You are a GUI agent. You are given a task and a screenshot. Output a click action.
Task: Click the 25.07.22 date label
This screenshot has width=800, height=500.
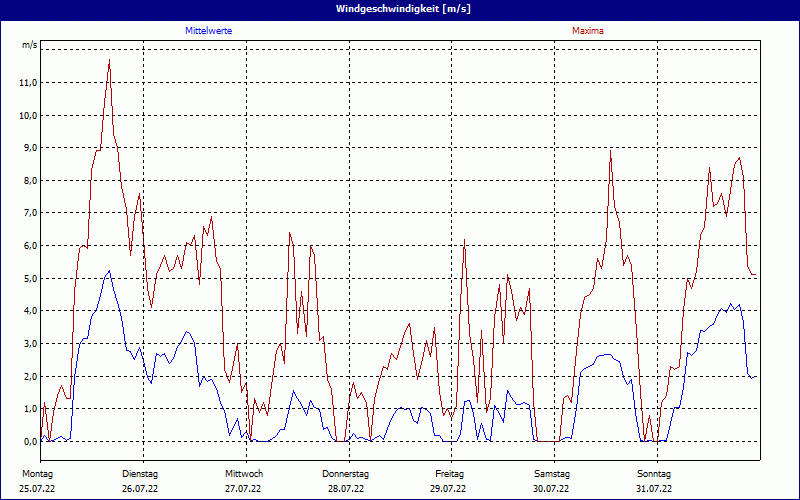click(38, 489)
